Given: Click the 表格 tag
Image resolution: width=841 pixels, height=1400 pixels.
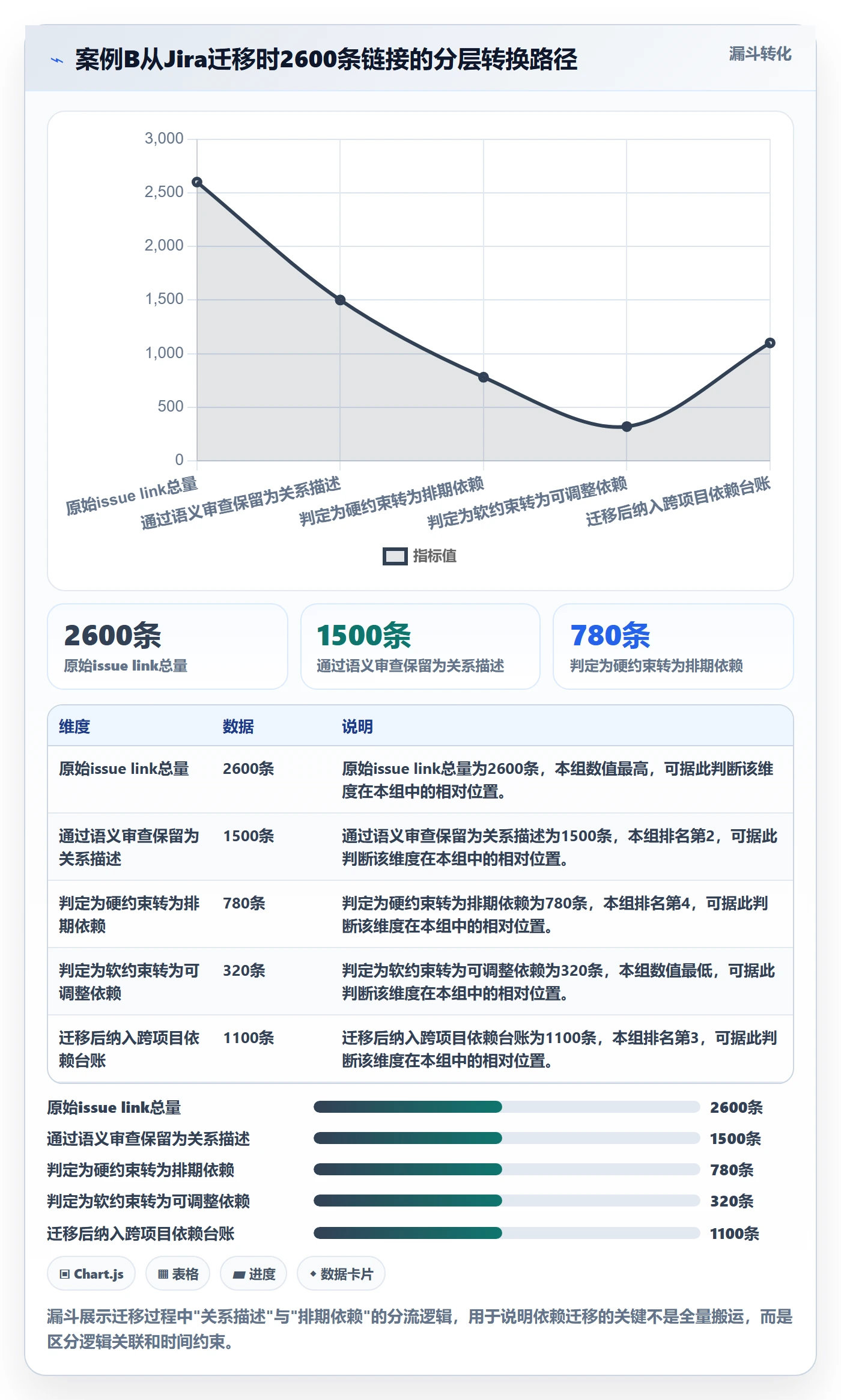Looking at the screenshot, I should pos(178,1274).
